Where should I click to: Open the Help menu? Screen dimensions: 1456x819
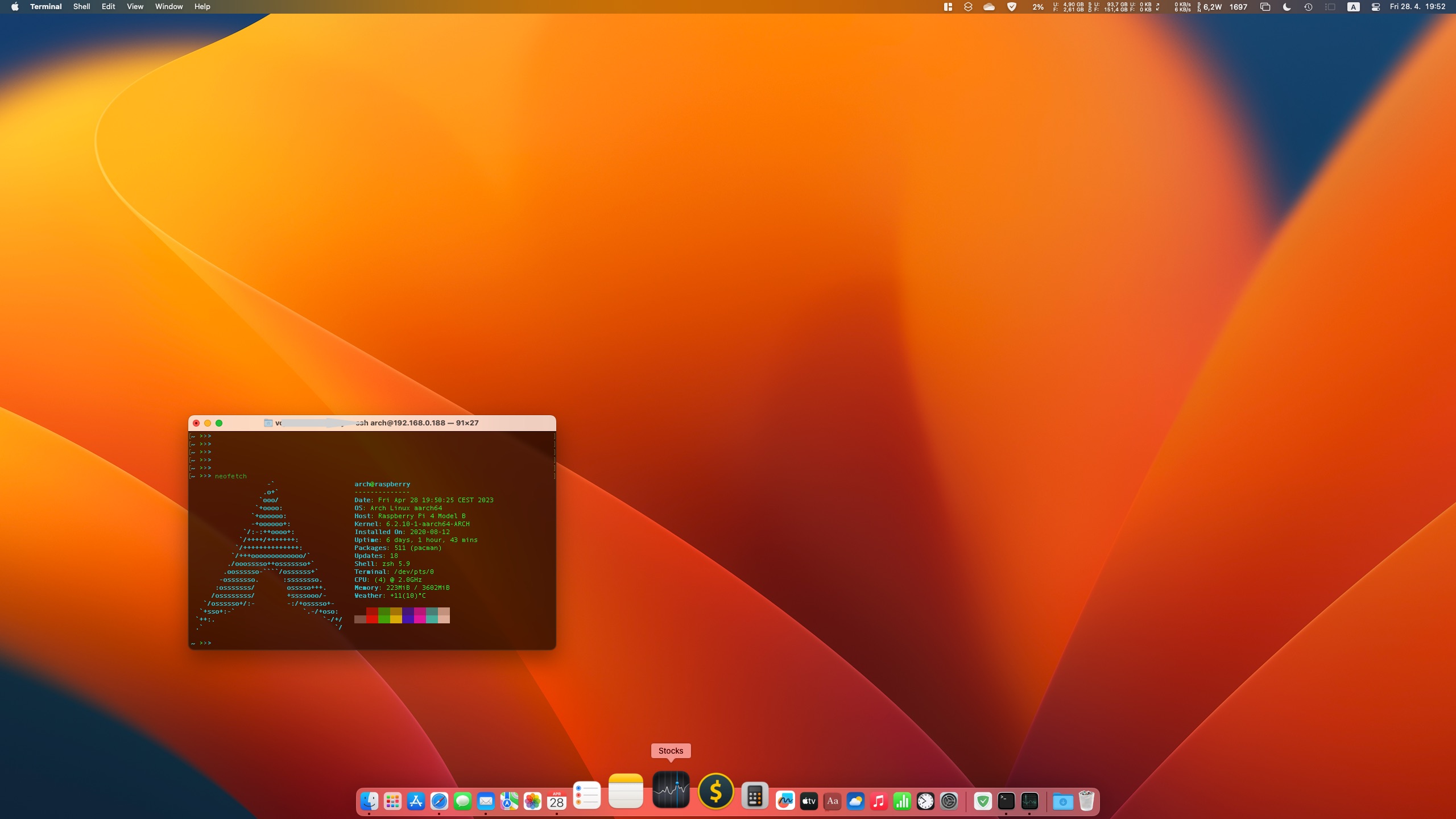202,7
